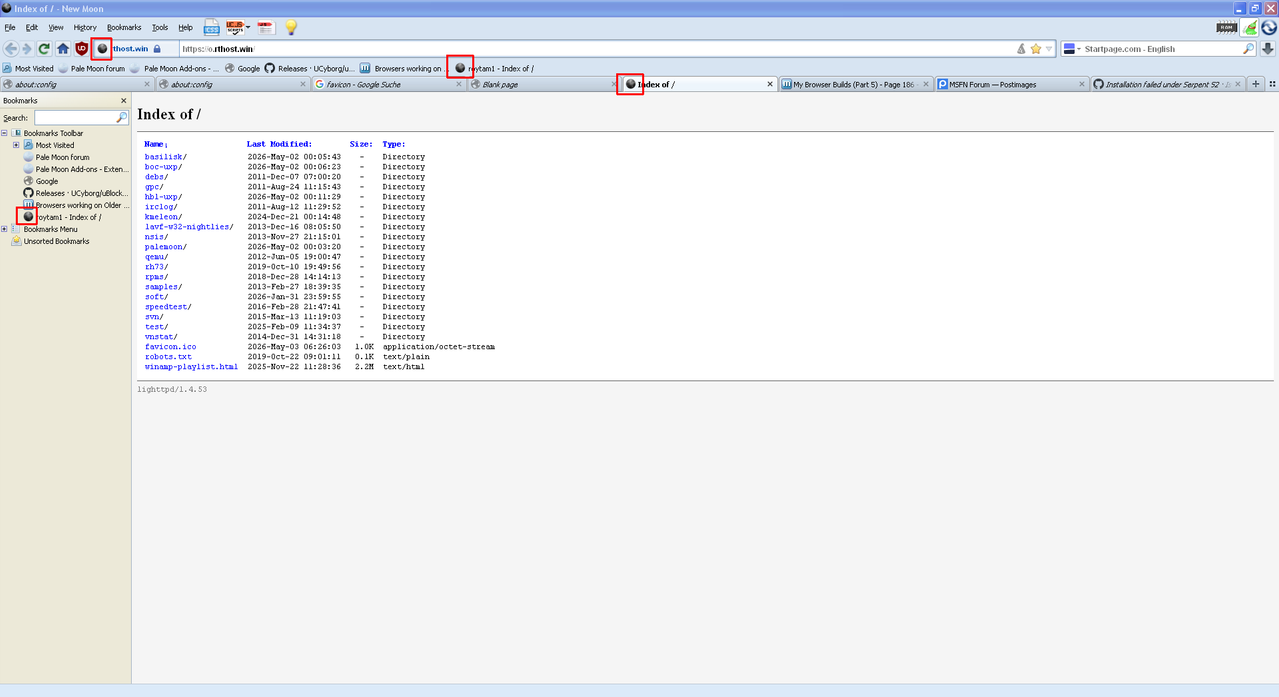Close the Bookmarks sidebar panel
This screenshot has height=697, width=1279.
pyautogui.click(x=124, y=101)
